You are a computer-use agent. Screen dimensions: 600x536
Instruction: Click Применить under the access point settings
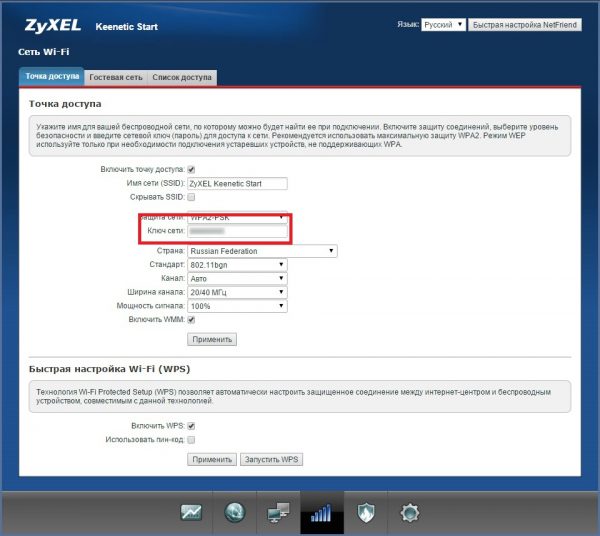pos(212,339)
